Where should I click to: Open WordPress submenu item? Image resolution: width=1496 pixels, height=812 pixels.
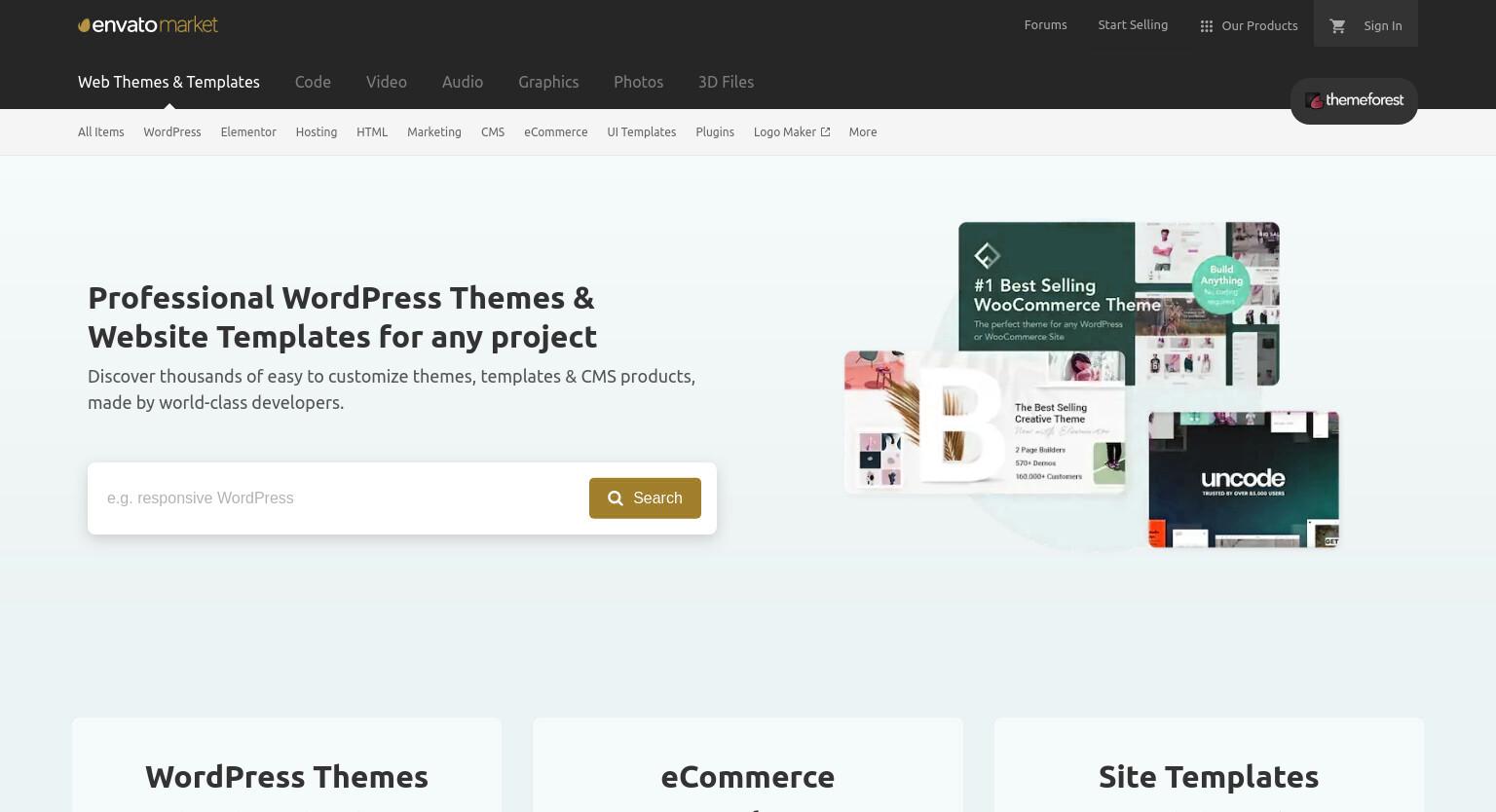point(172,132)
